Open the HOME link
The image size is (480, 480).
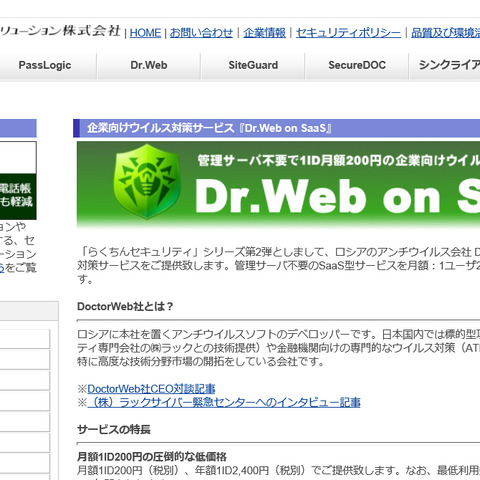click(145, 33)
